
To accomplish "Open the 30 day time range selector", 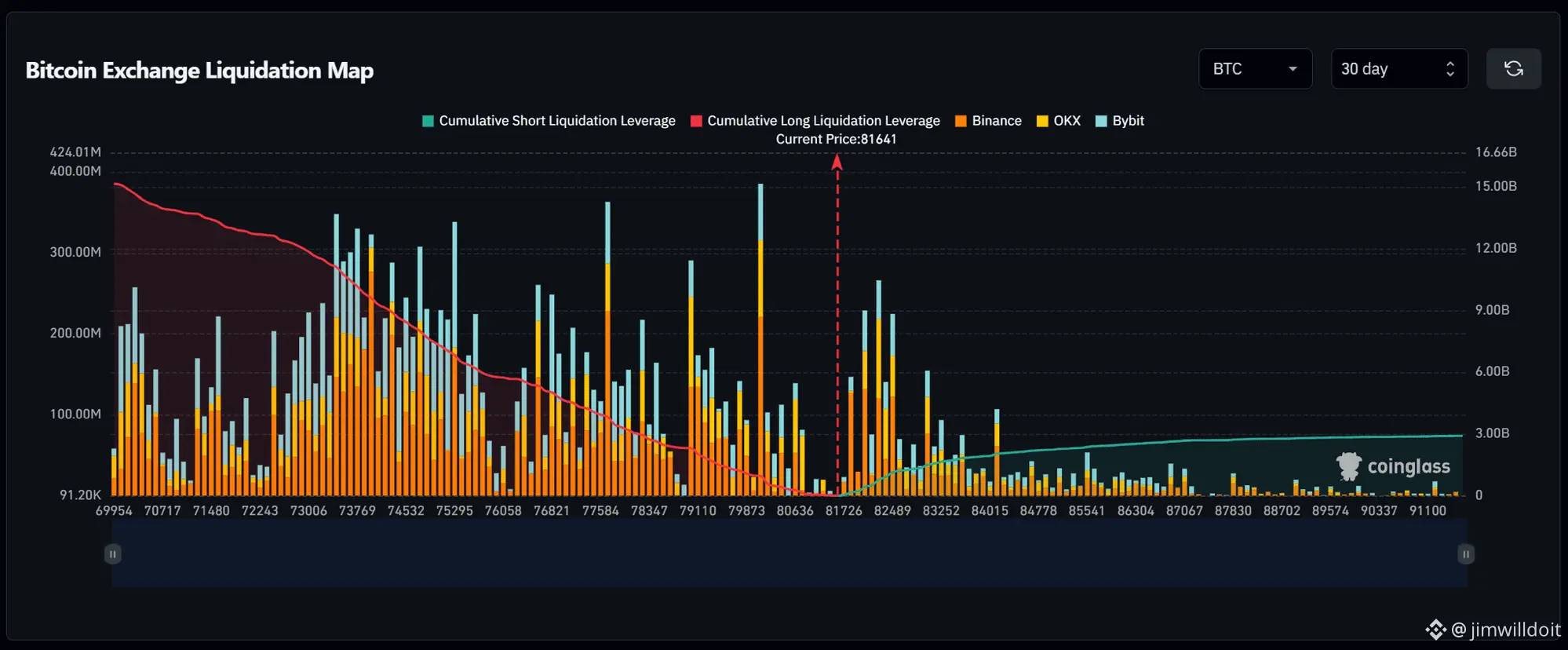I will click(x=1399, y=69).
